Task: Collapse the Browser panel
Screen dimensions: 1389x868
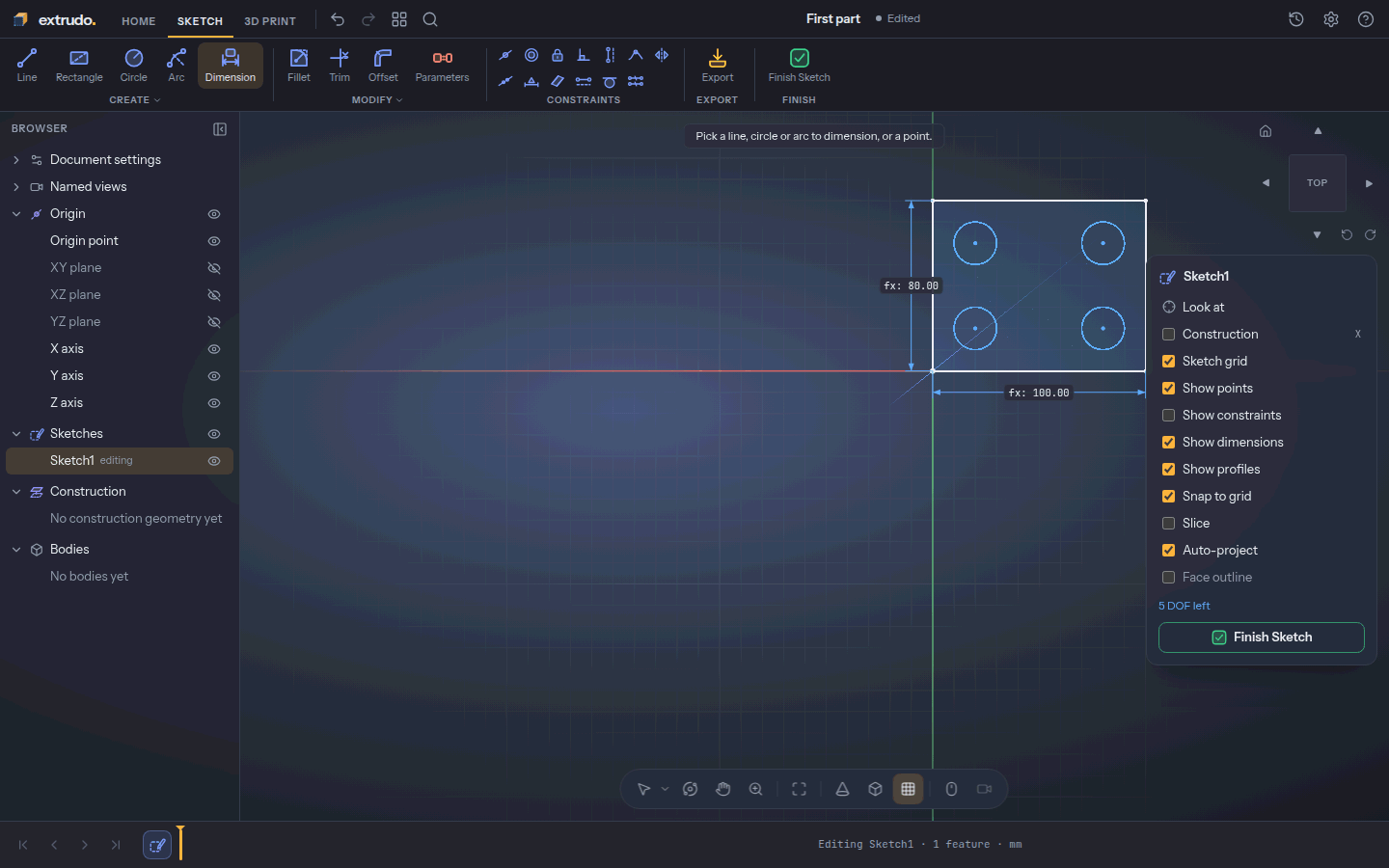Action: (220, 129)
